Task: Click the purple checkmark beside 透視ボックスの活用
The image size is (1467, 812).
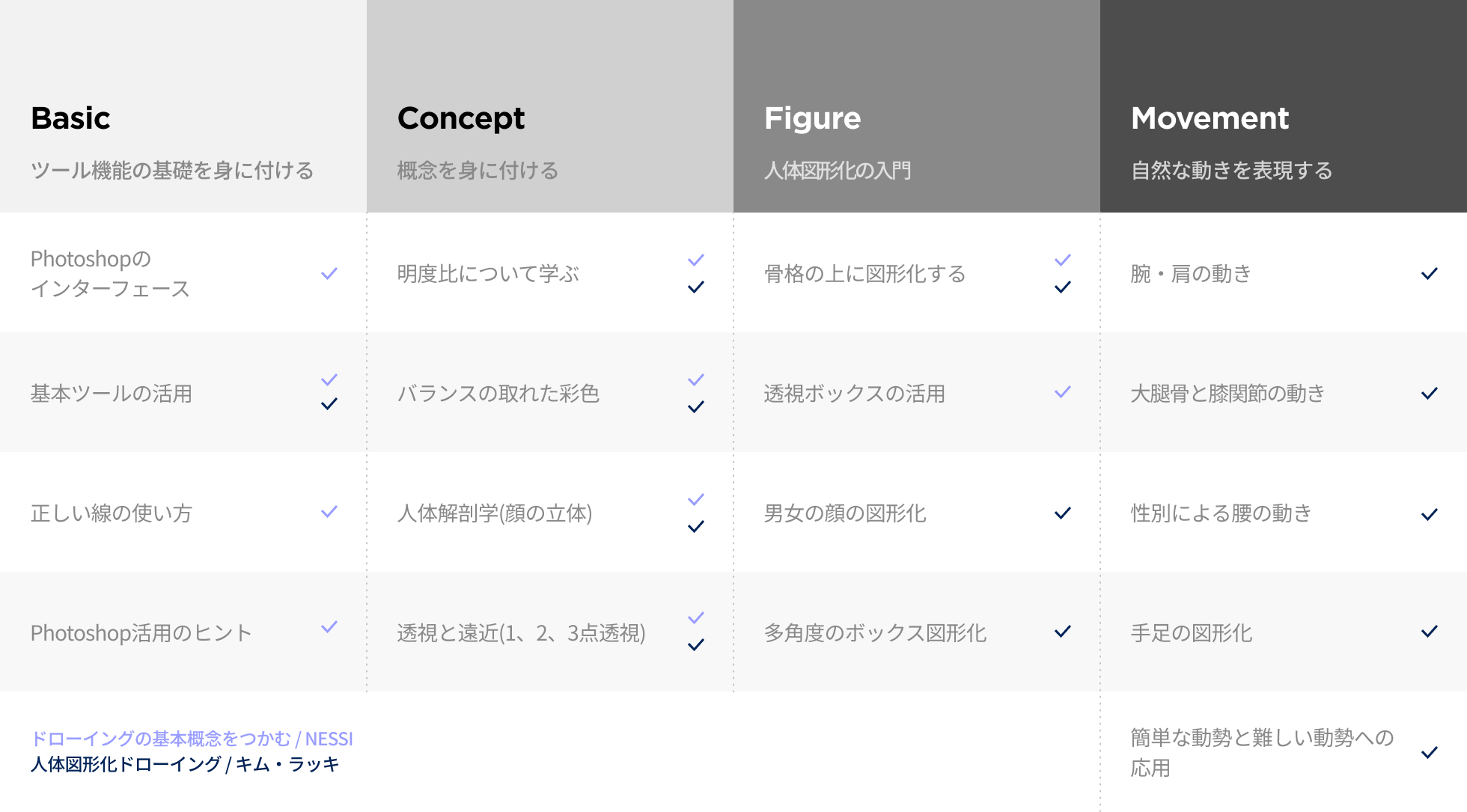Action: click(x=1063, y=392)
